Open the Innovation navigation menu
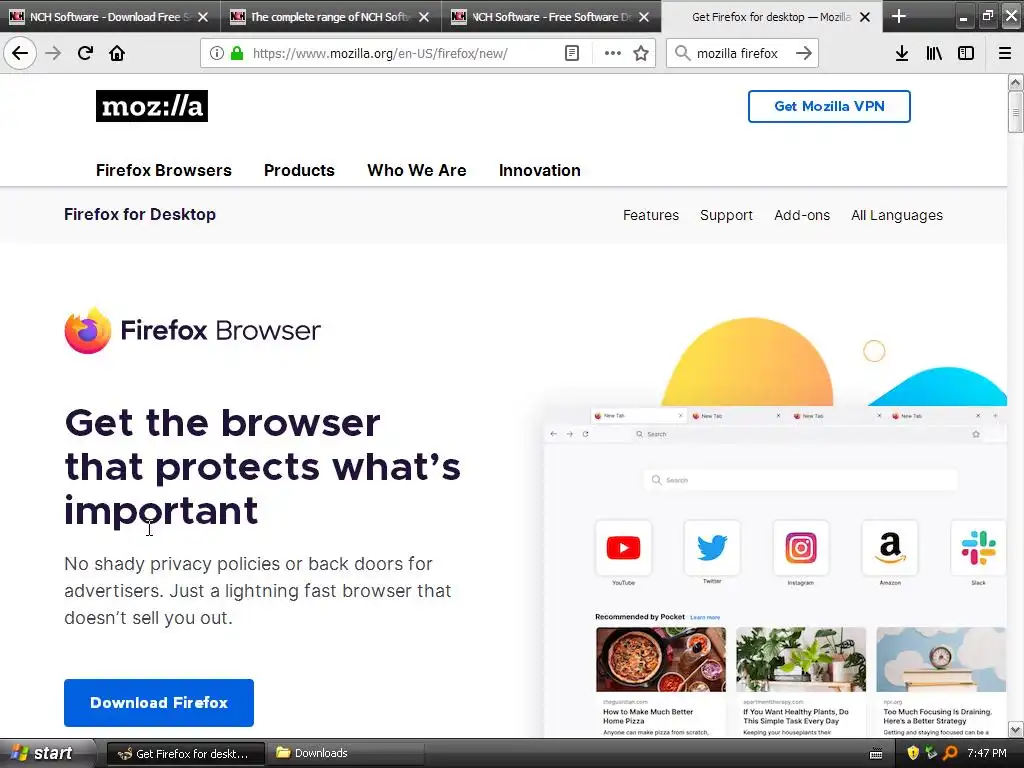 [x=539, y=170]
